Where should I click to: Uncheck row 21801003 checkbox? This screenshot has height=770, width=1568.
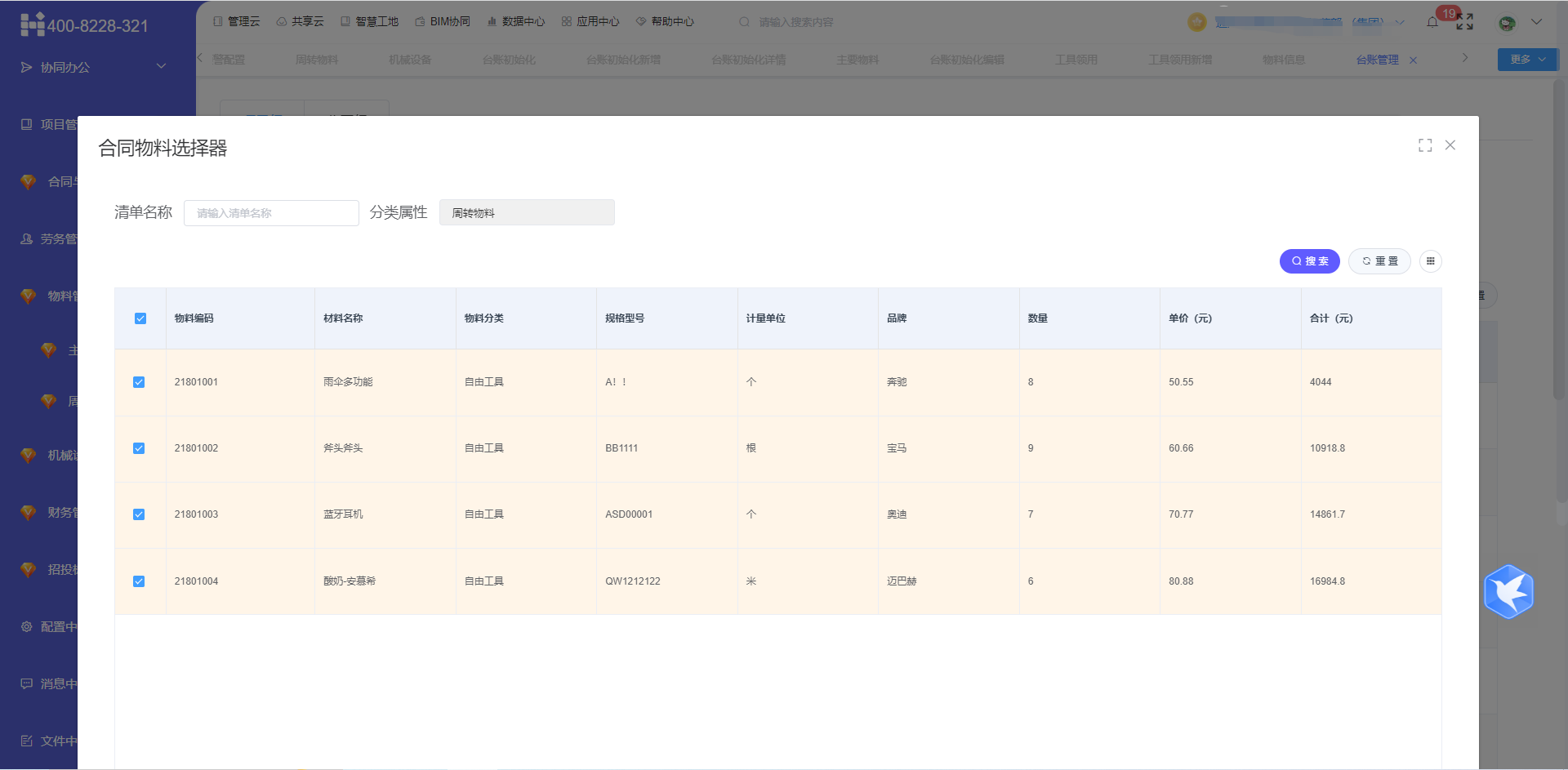(139, 514)
